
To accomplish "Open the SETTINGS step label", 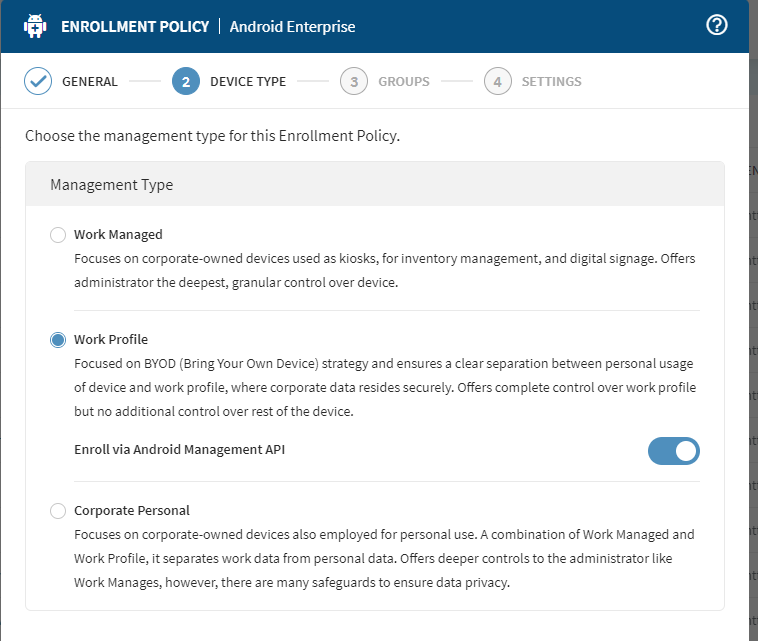I will click(551, 82).
